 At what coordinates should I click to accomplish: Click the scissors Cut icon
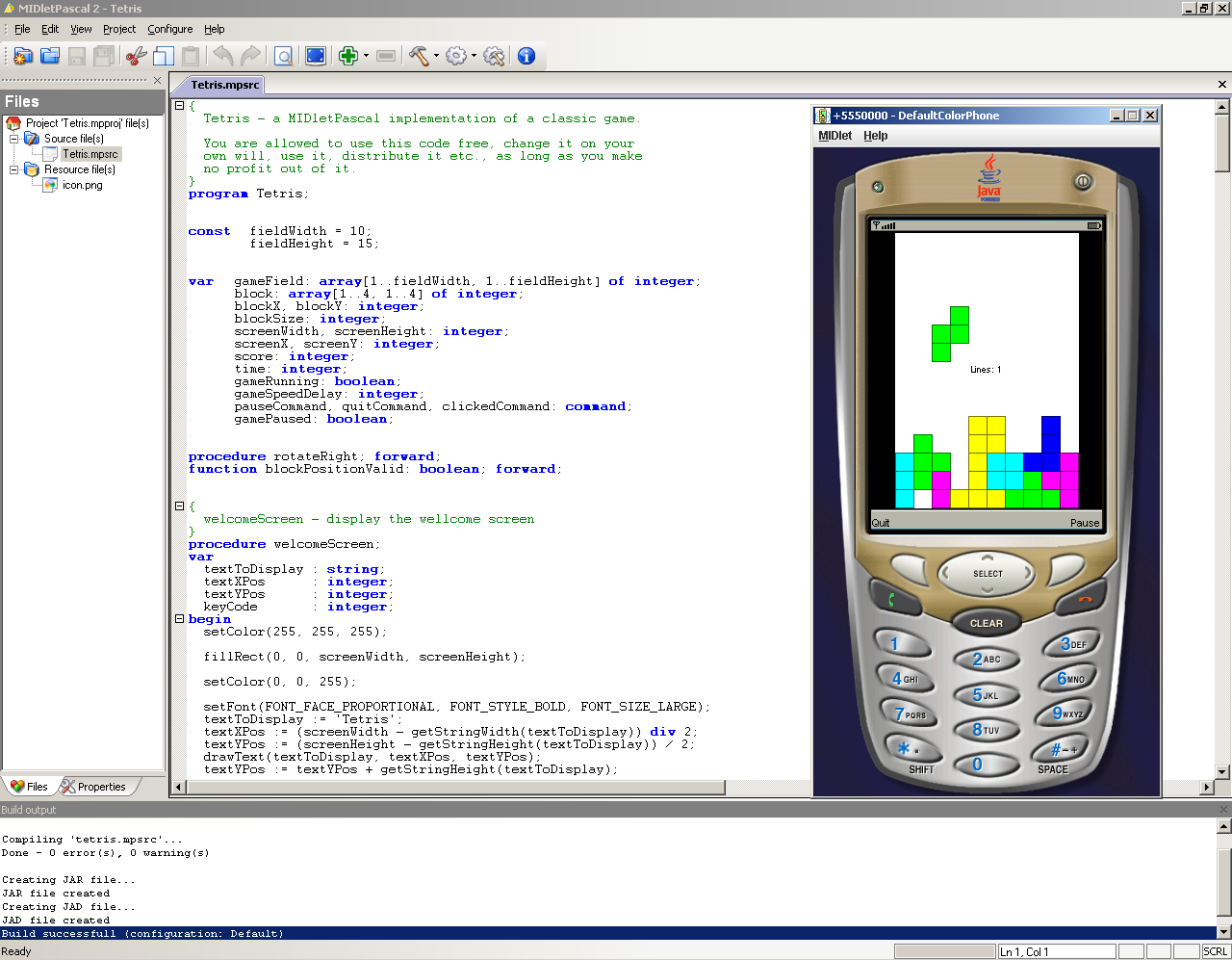pyautogui.click(x=137, y=56)
